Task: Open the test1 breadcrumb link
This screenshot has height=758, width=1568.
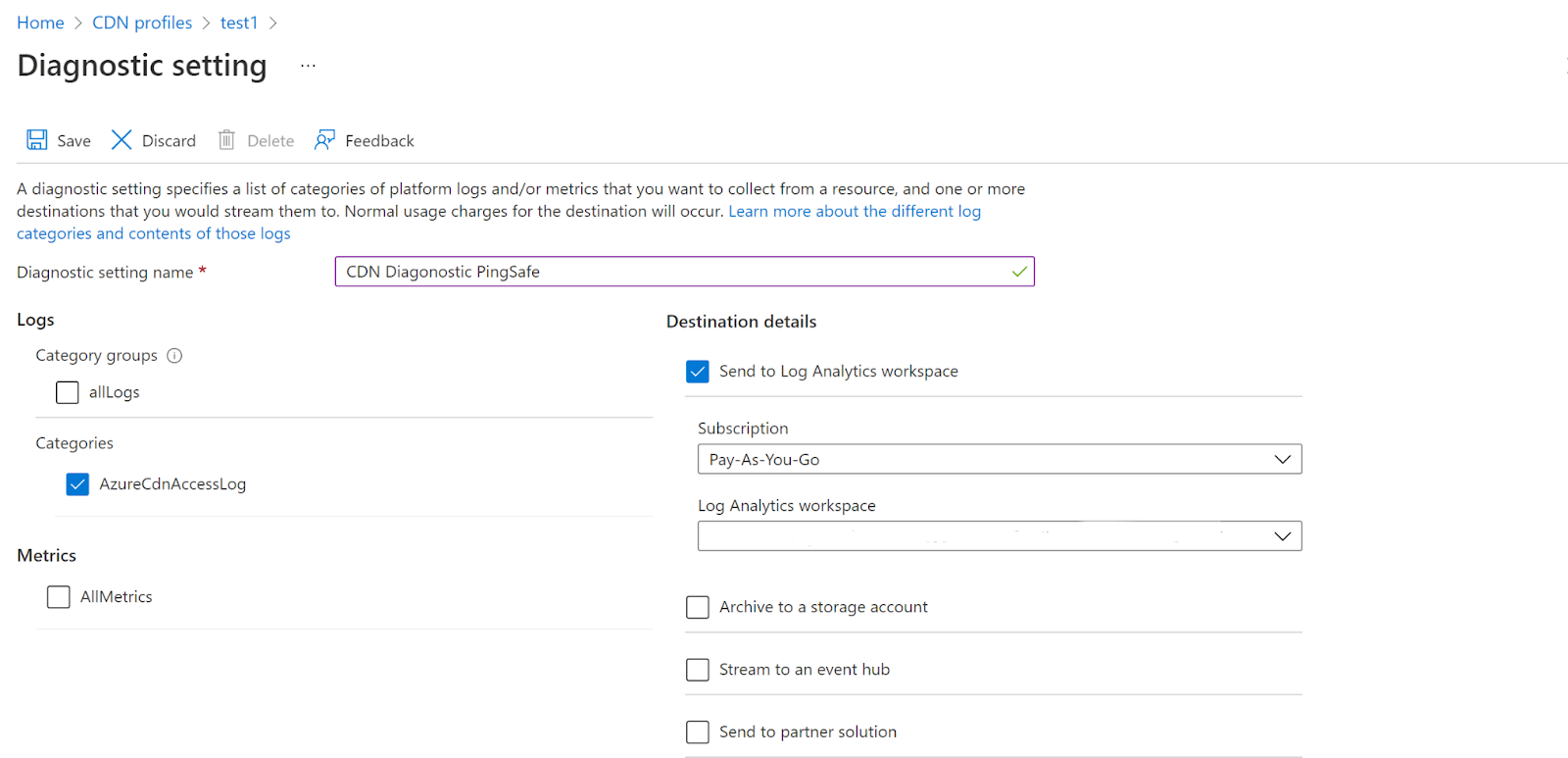Action: pos(239,23)
